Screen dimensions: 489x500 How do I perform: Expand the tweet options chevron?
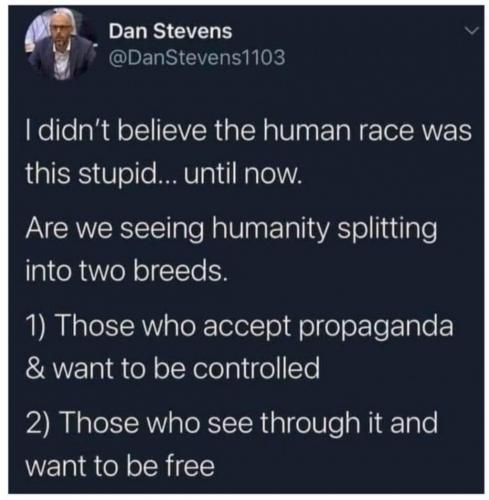[472, 31]
